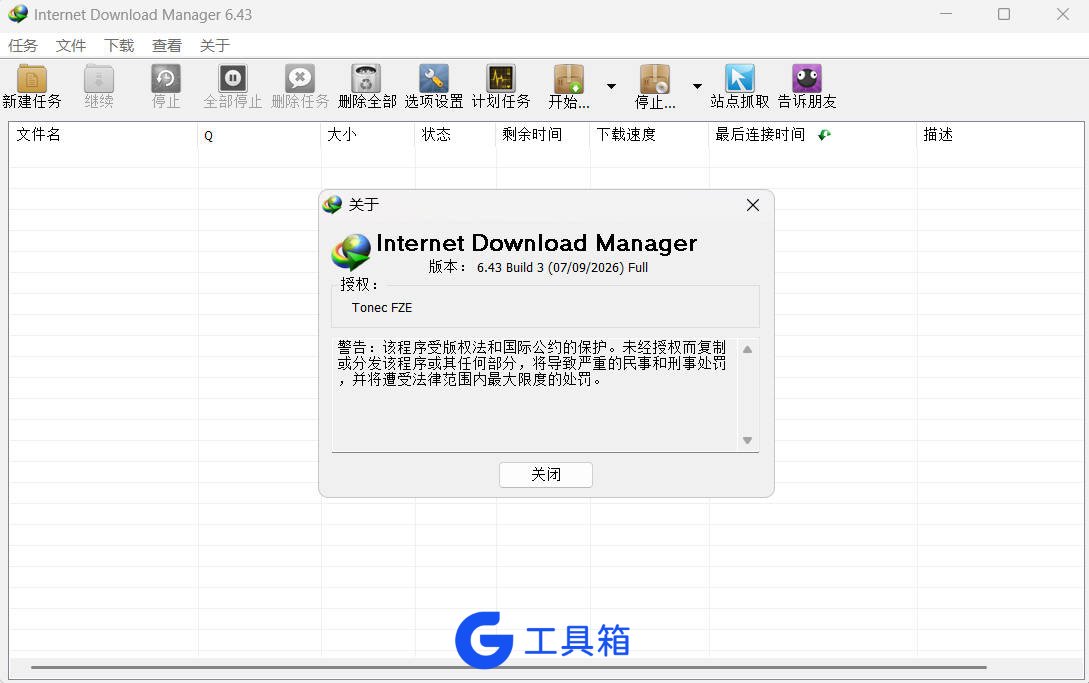Click the 删除全部 (Delete All) trash icon

[x=367, y=79]
